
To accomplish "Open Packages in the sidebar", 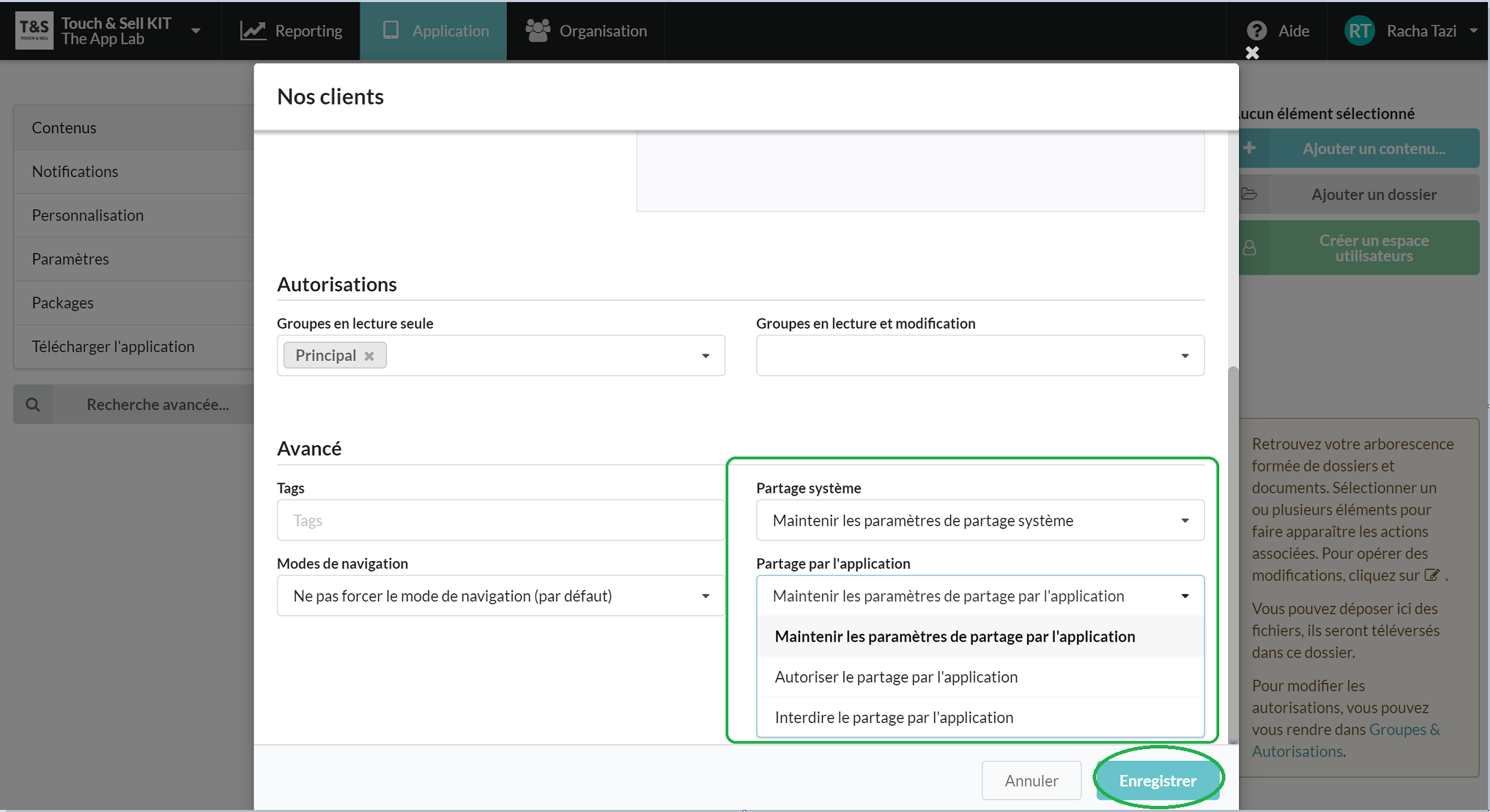I will point(134,303).
